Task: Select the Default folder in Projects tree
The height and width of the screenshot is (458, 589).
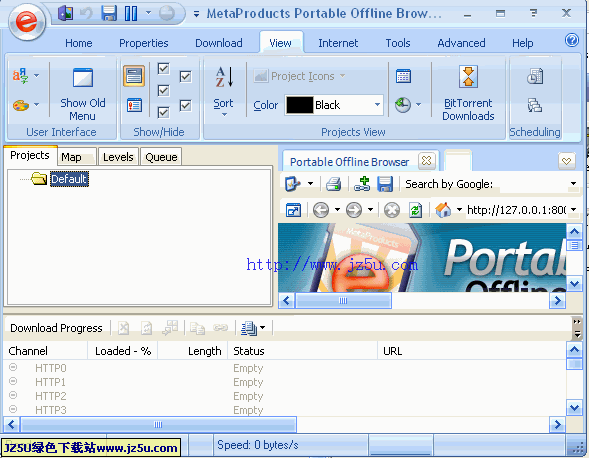Action: [x=69, y=179]
